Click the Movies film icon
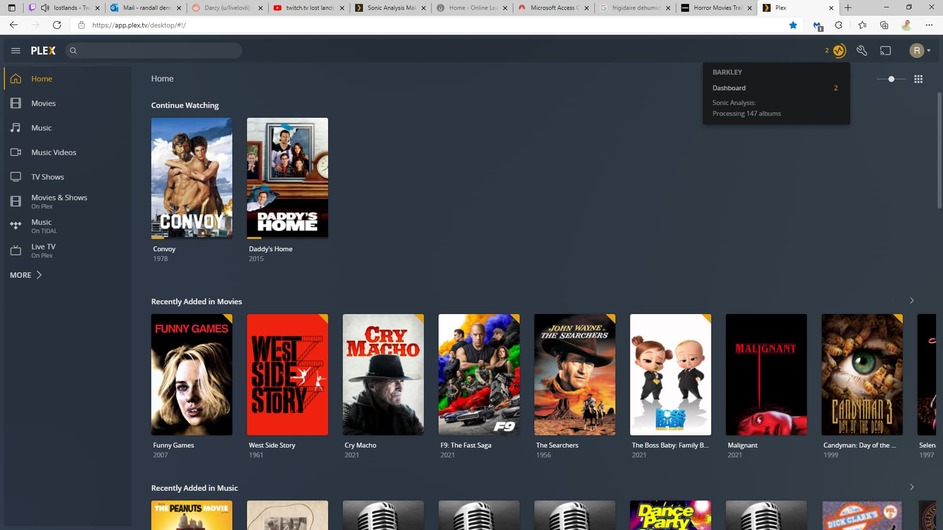This screenshot has height=530, width=943. click(x=16, y=103)
